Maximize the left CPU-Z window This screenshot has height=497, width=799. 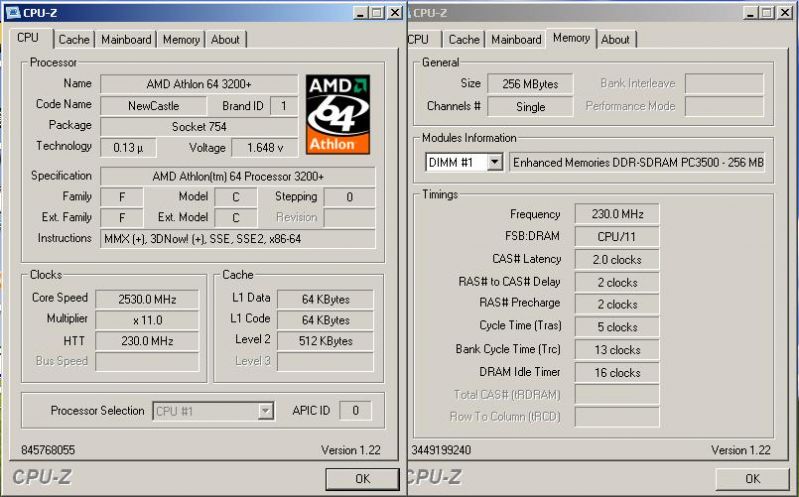coord(377,13)
